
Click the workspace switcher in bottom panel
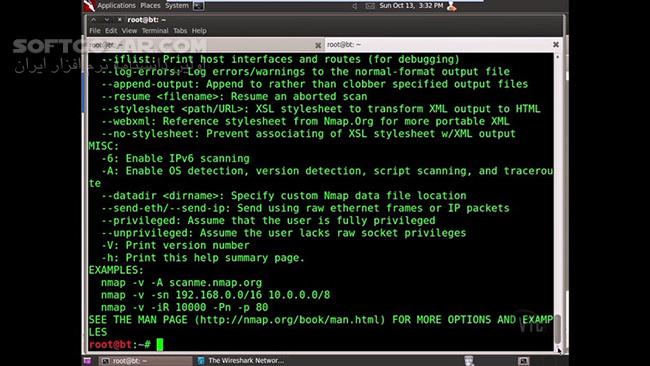524,361
